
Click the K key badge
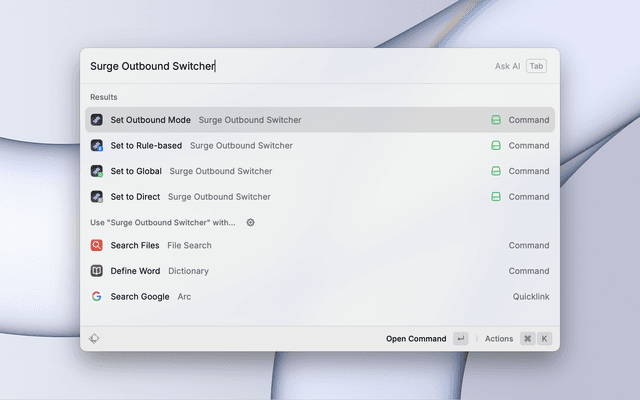[x=544, y=339]
